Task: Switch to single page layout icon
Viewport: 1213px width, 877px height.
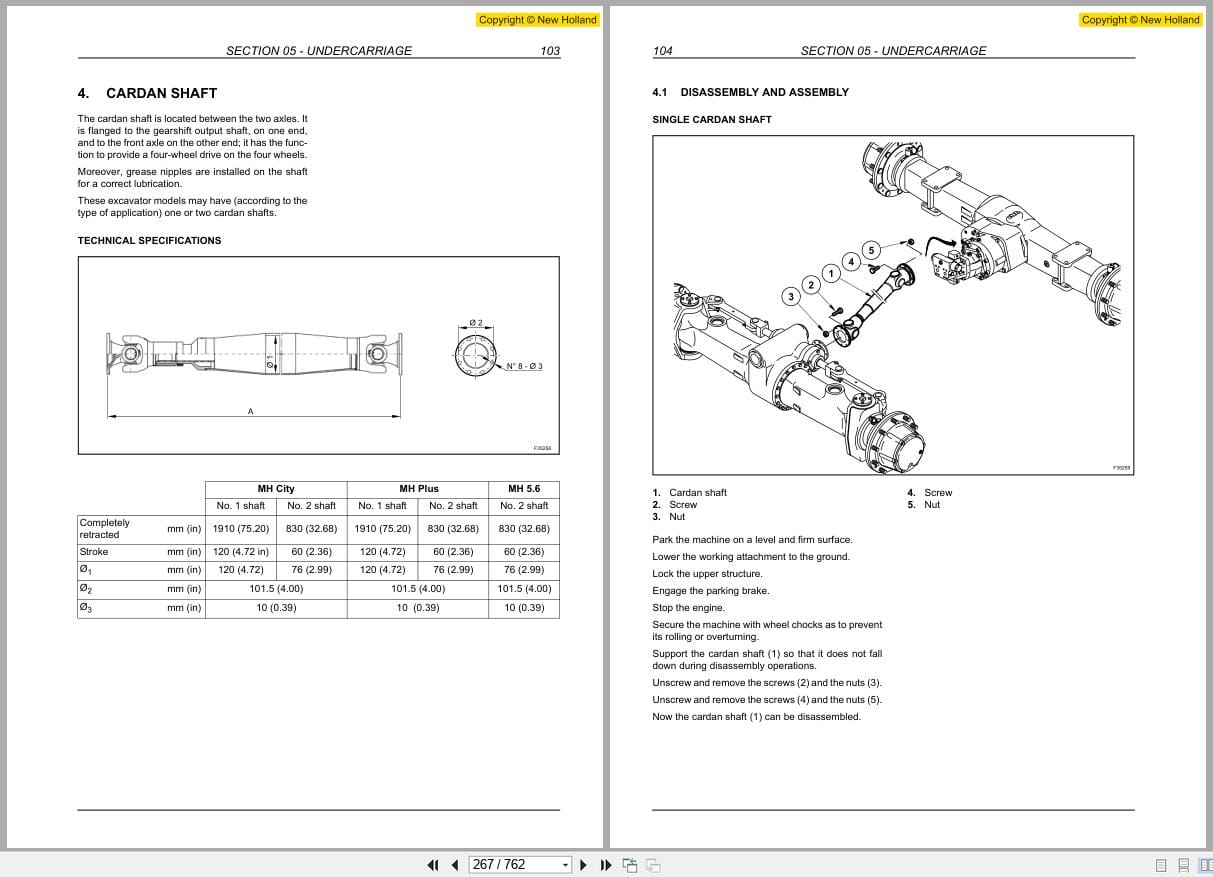Action: pos(1161,864)
